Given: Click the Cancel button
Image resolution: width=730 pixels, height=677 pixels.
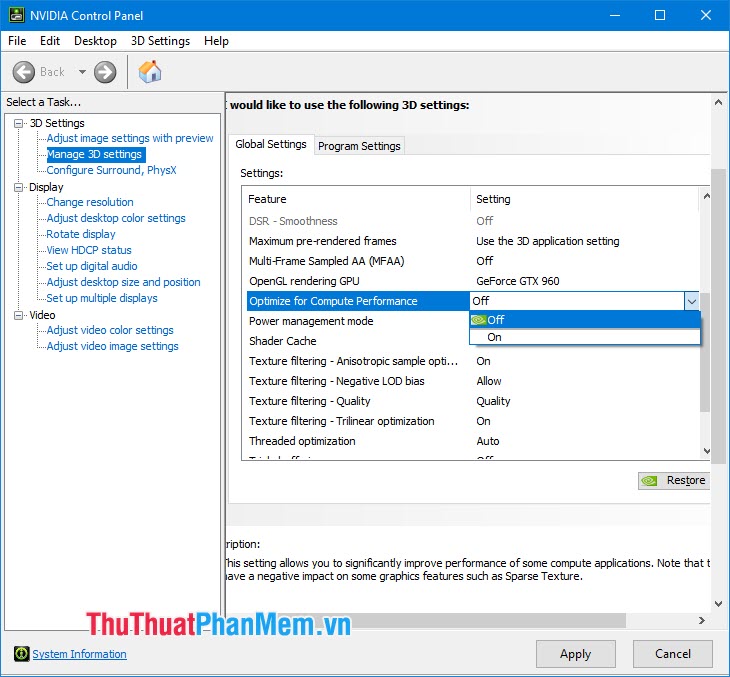Looking at the screenshot, I should 672,654.
